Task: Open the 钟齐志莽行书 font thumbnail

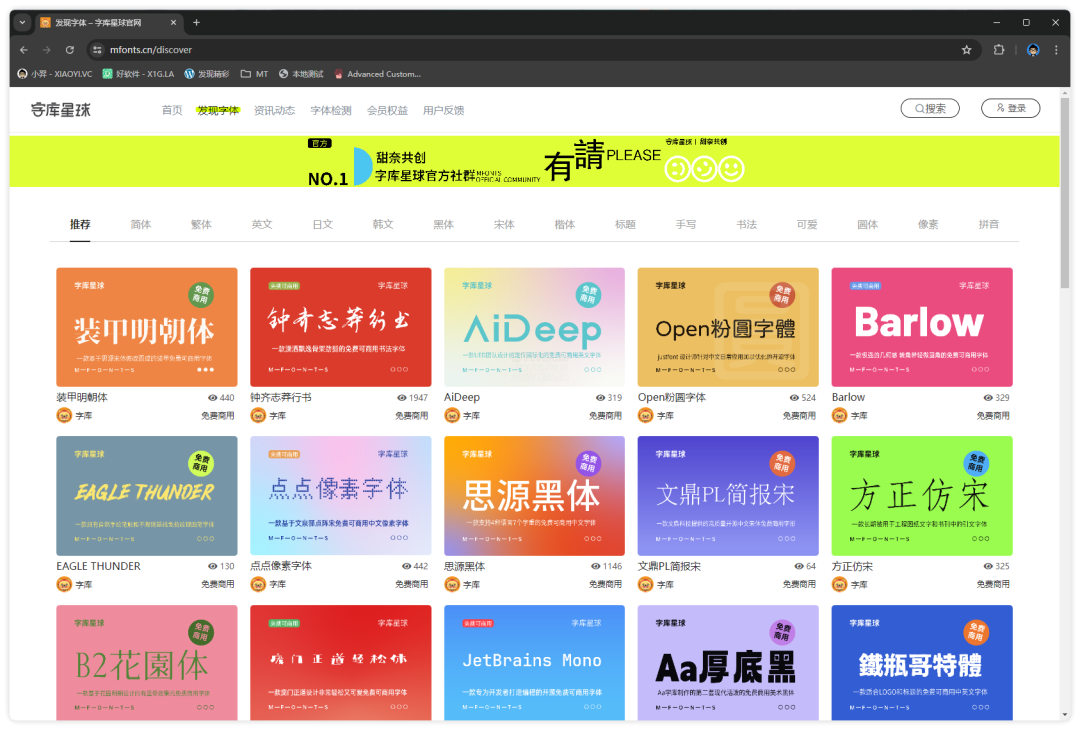Action: [x=340, y=327]
